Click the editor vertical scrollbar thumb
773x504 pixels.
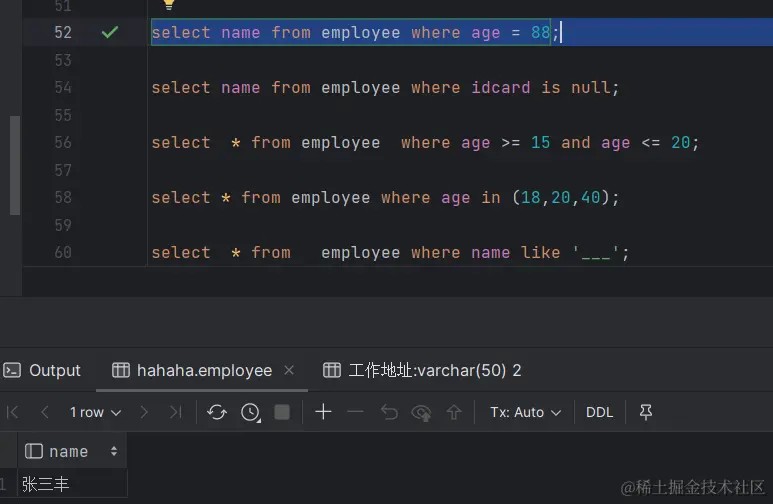(x=15, y=165)
